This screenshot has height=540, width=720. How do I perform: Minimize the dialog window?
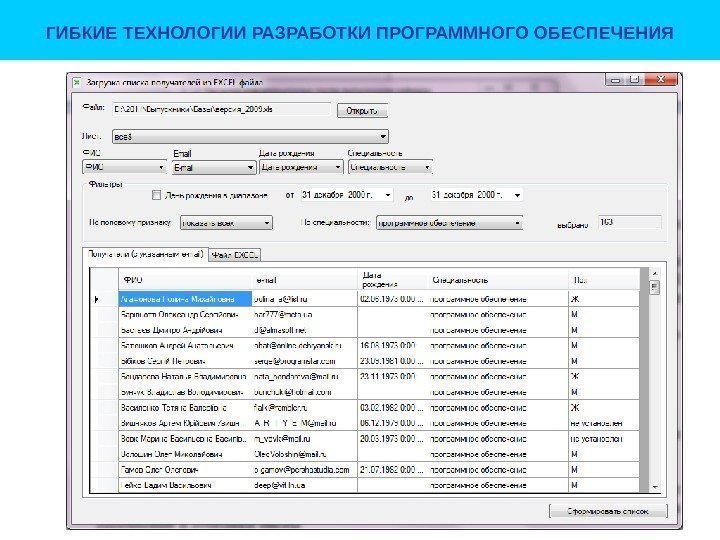(615, 80)
